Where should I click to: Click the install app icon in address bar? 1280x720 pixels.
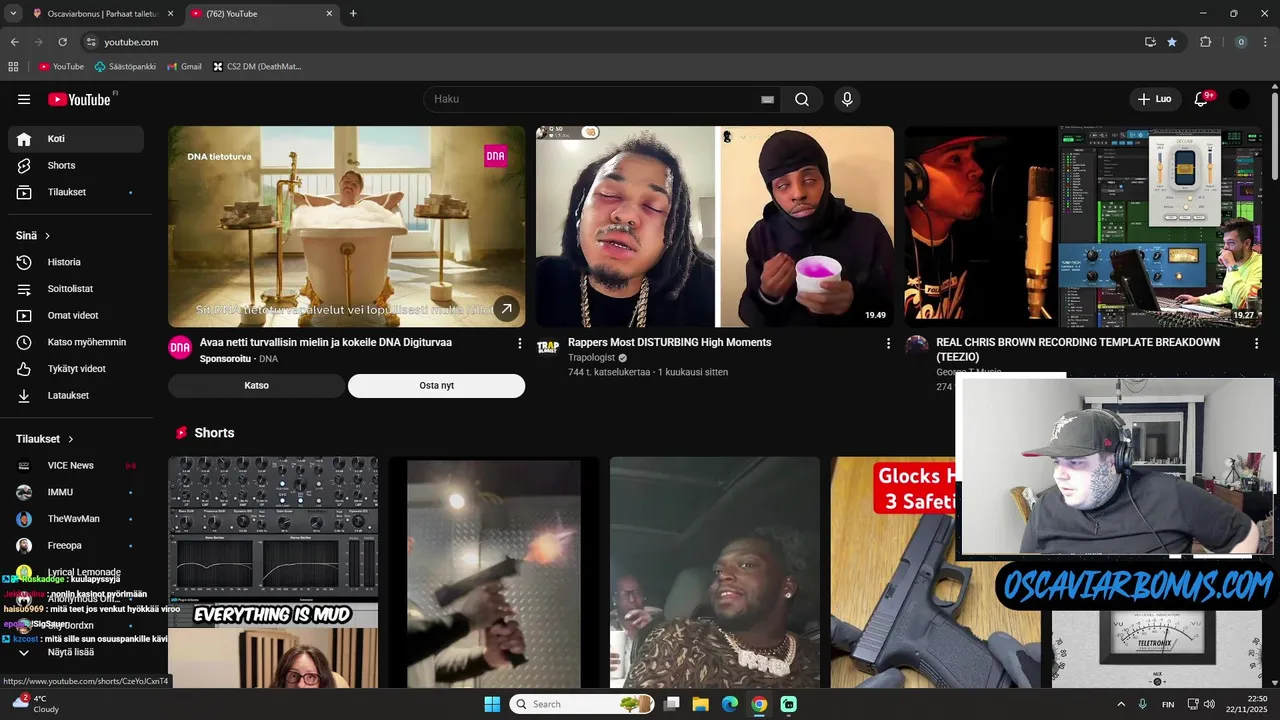click(1150, 42)
